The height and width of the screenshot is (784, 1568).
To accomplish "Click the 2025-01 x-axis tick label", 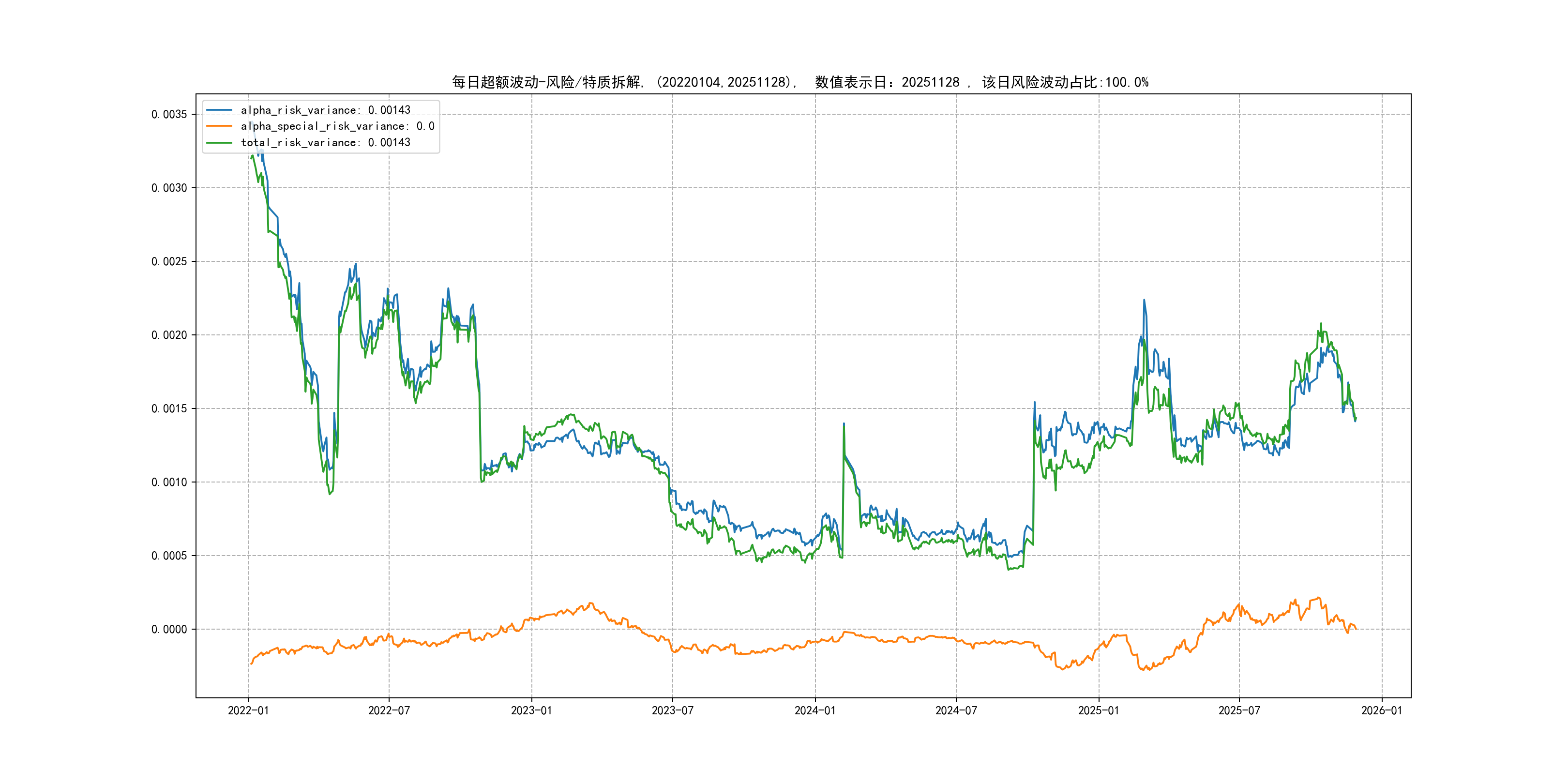I will pyautogui.click(x=1099, y=710).
